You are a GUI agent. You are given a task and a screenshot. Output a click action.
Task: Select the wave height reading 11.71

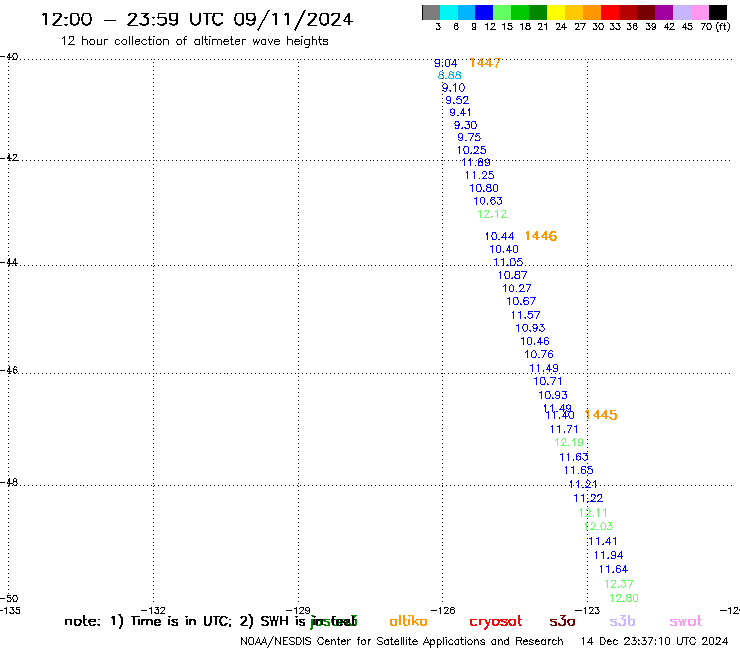(564, 430)
